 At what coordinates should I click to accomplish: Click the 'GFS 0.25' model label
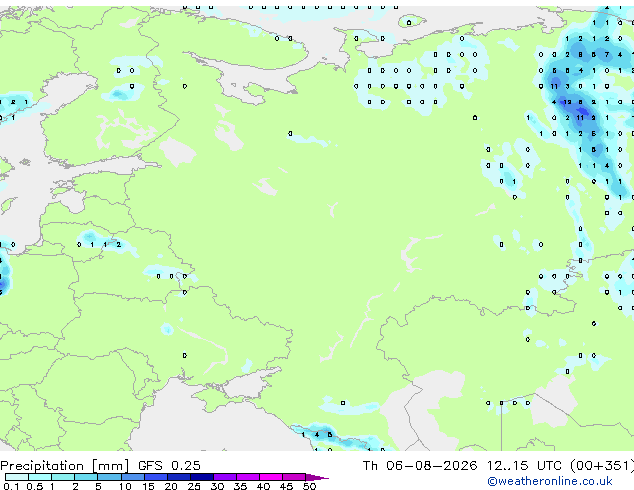click(x=169, y=466)
